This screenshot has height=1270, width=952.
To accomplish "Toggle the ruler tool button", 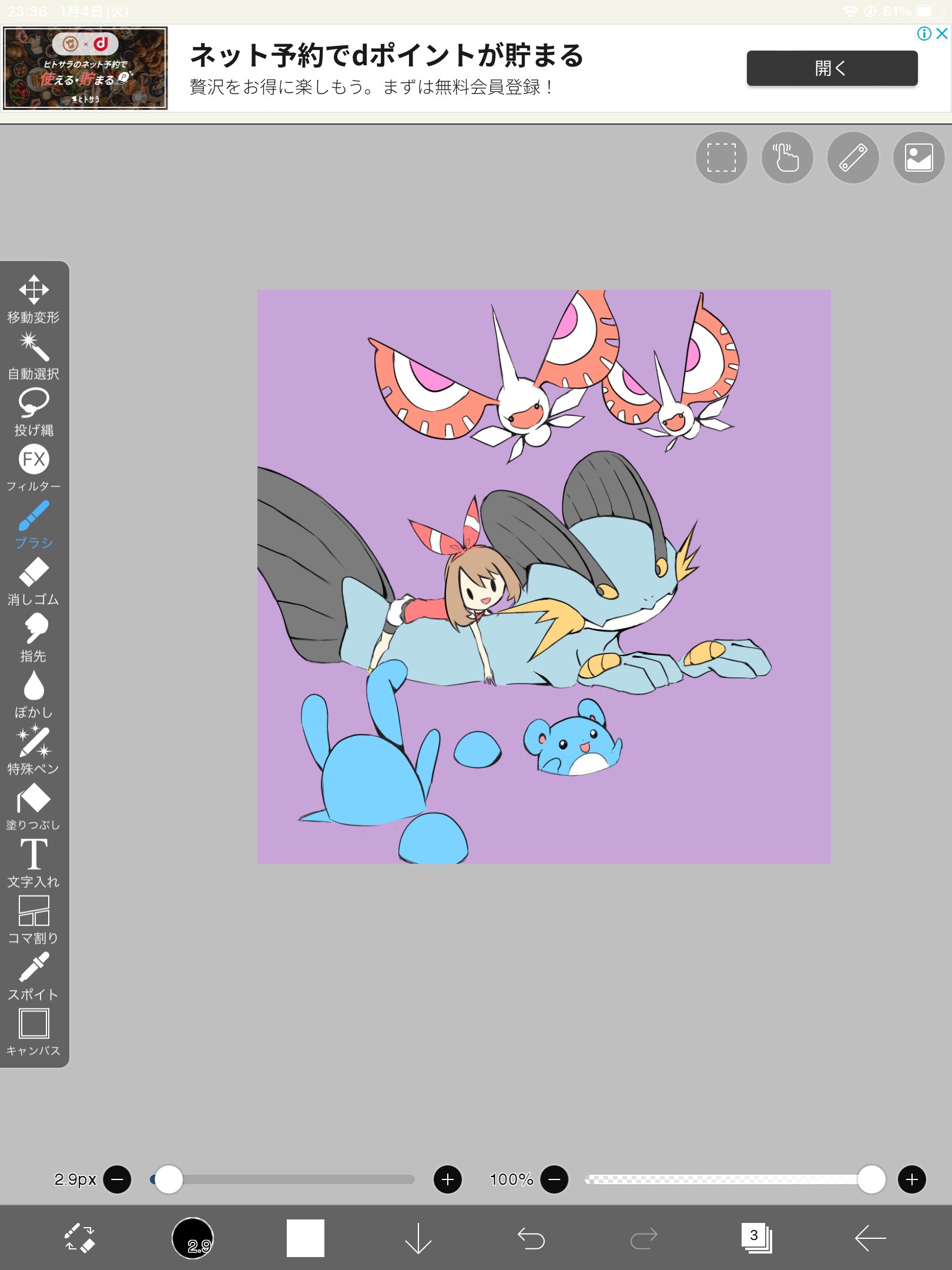I will point(853,158).
